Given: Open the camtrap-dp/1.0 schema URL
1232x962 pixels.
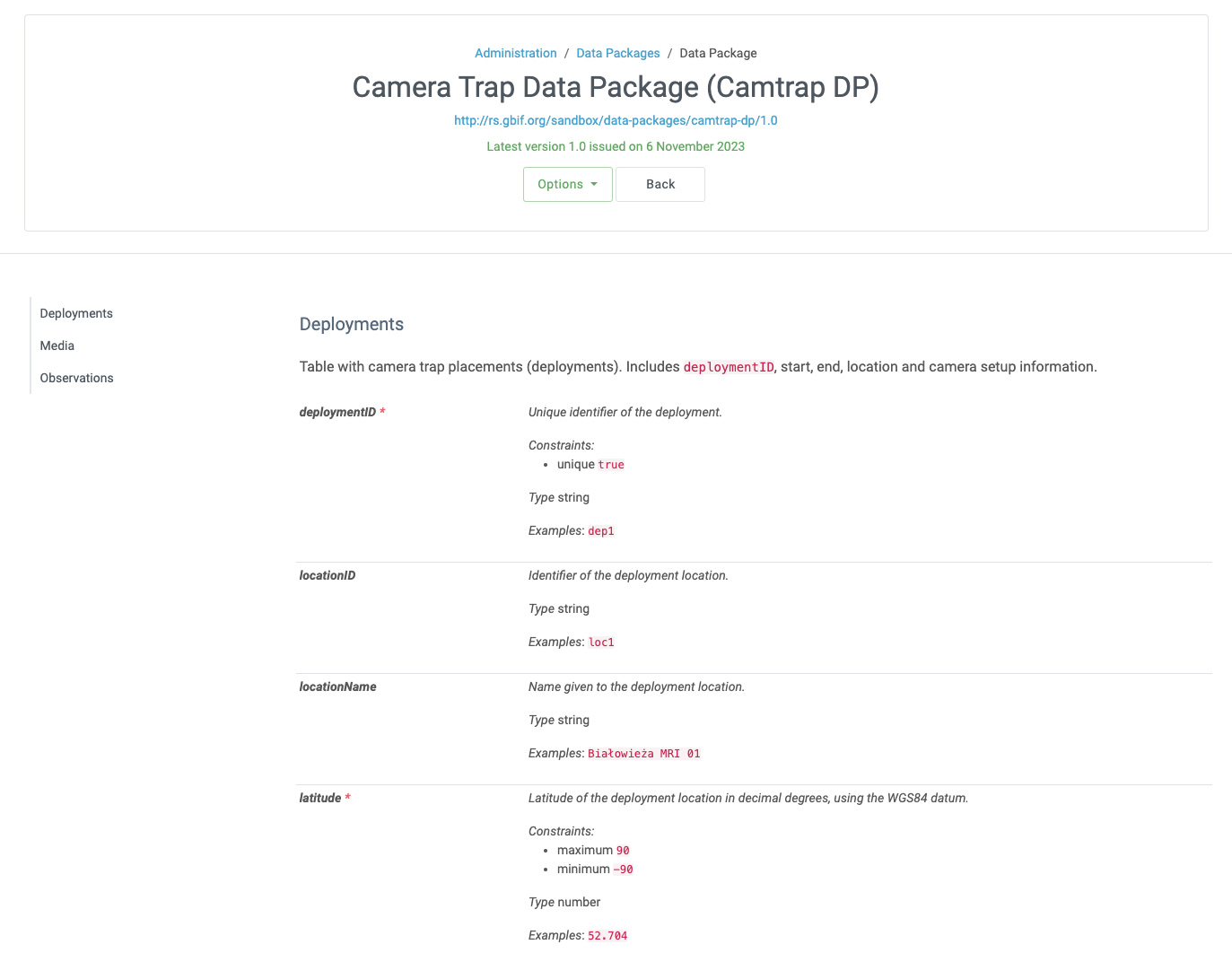Looking at the screenshot, I should (616, 120).
